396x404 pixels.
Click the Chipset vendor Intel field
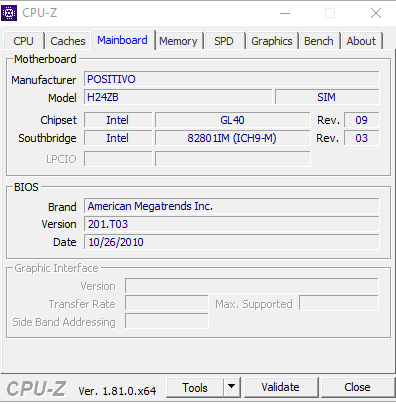pos(118,120)
